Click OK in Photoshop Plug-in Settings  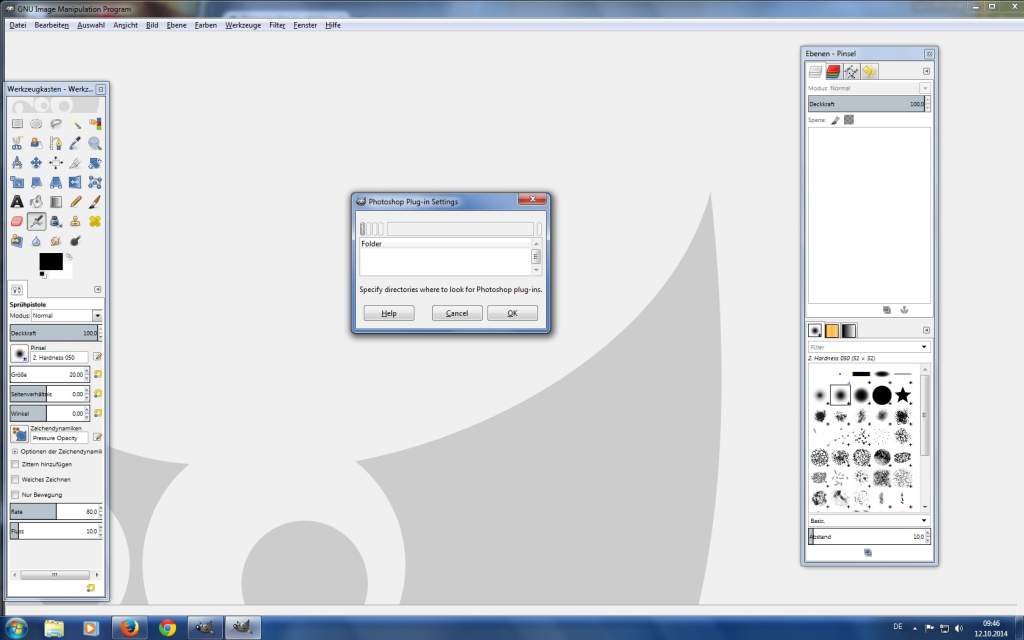pyautogui.click(x=513, y=313)
